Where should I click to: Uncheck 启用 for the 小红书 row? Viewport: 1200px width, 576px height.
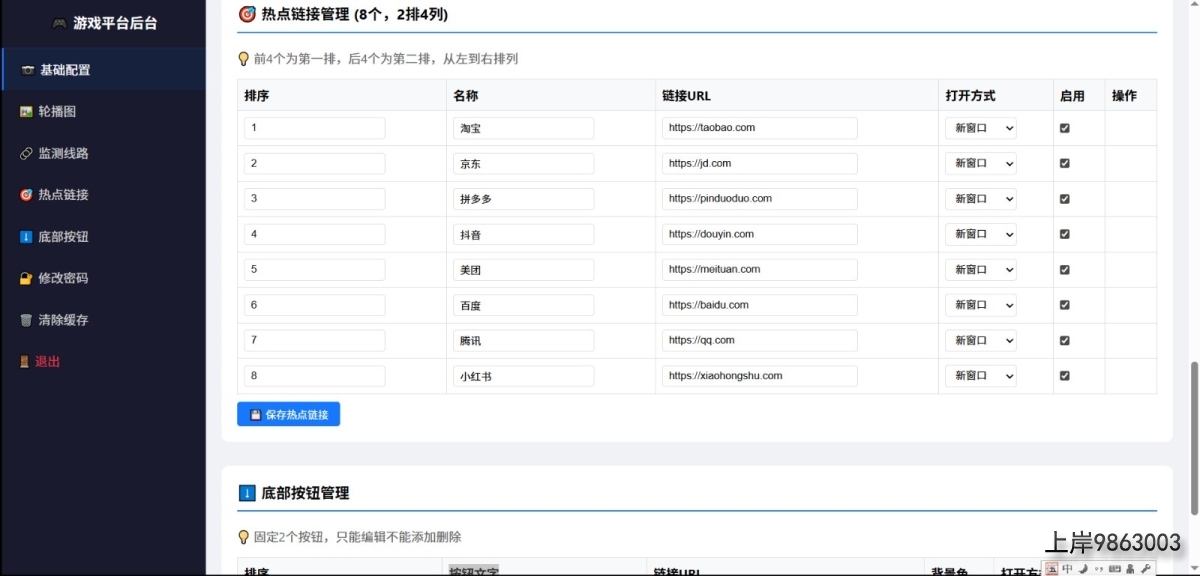1064,376
